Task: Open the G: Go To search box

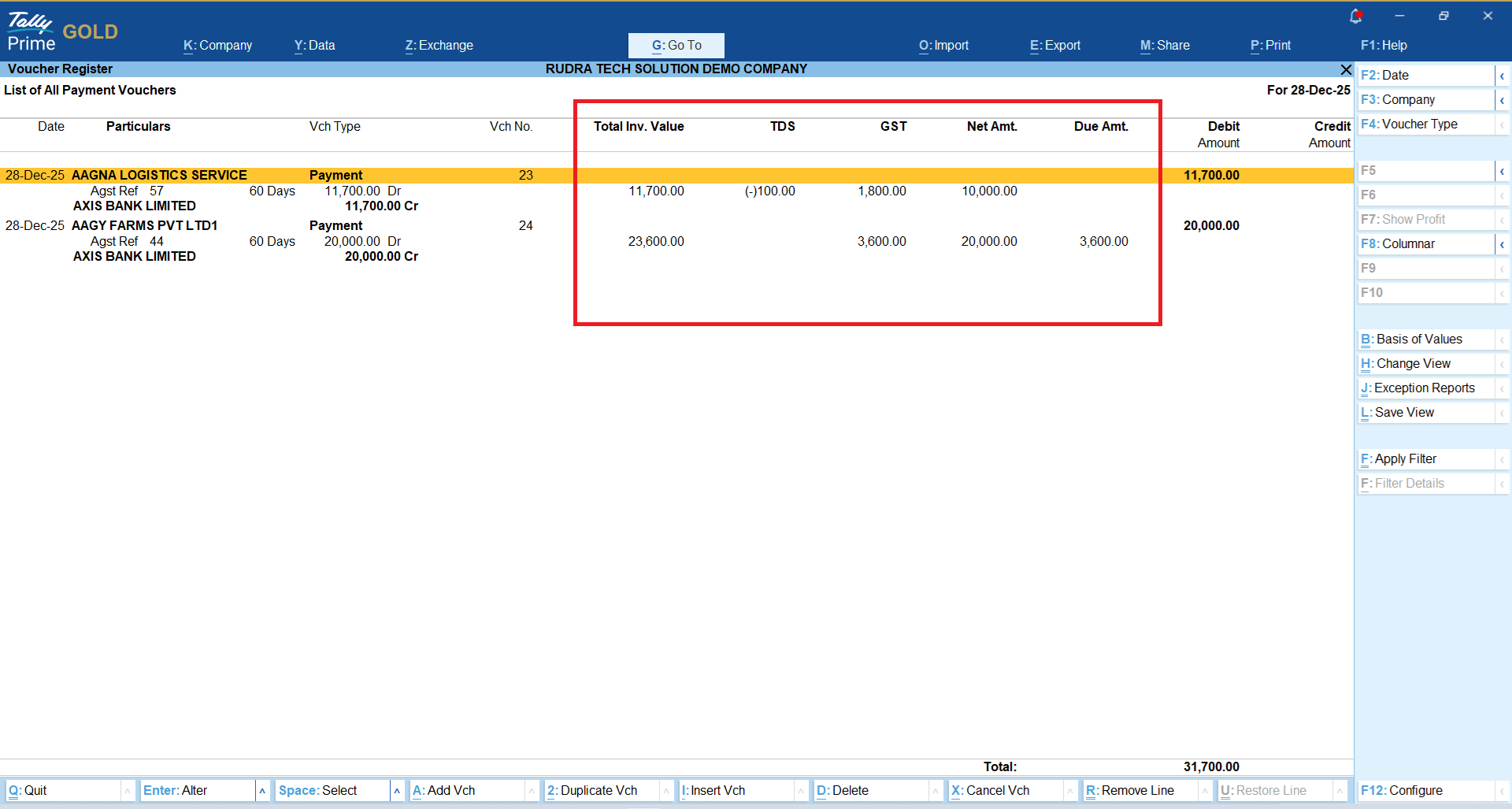Action: pos(676,46)
